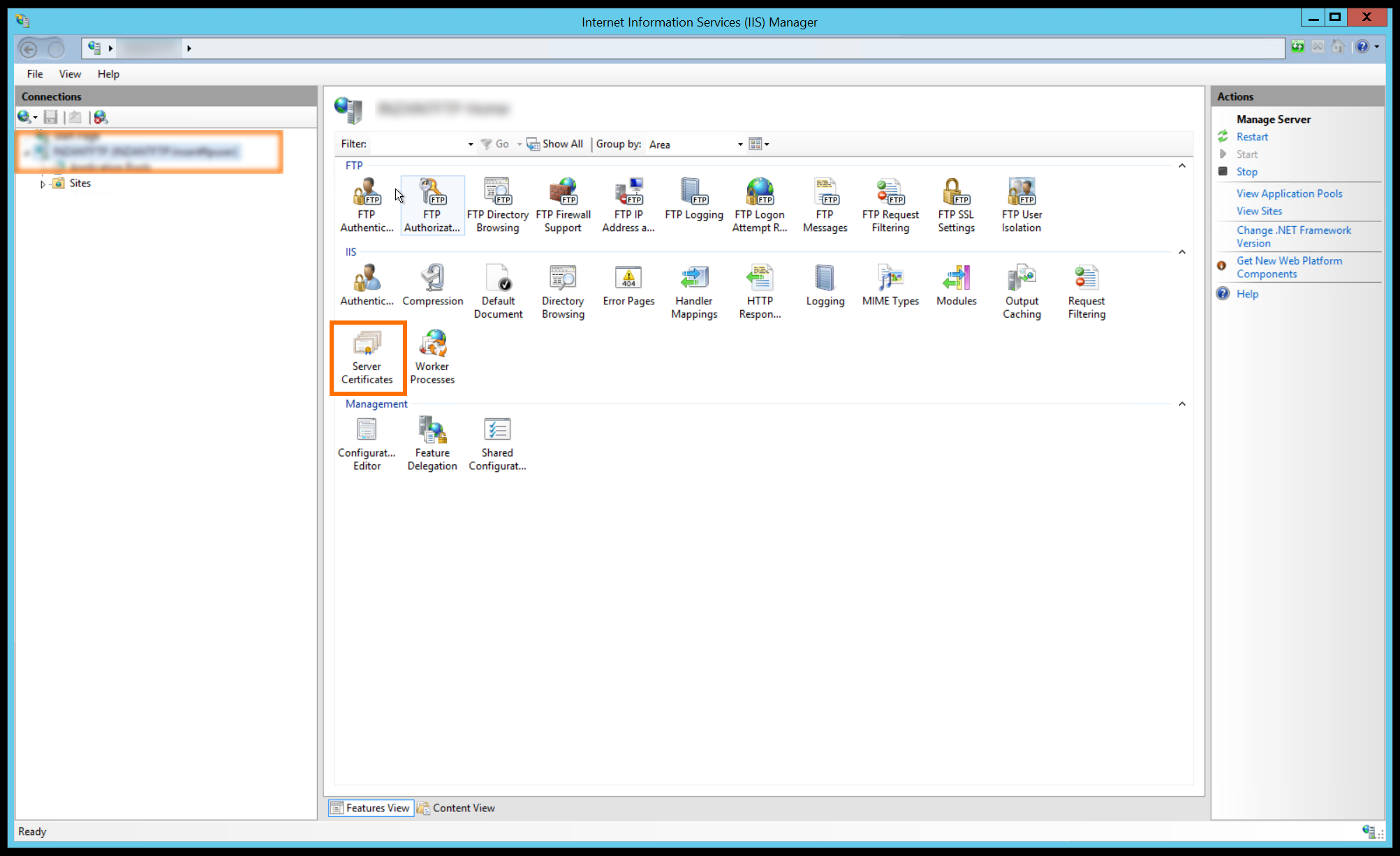1400x856 pixels.
Task: Open FTP Messages feature
Action: click(x=825, y=205)
